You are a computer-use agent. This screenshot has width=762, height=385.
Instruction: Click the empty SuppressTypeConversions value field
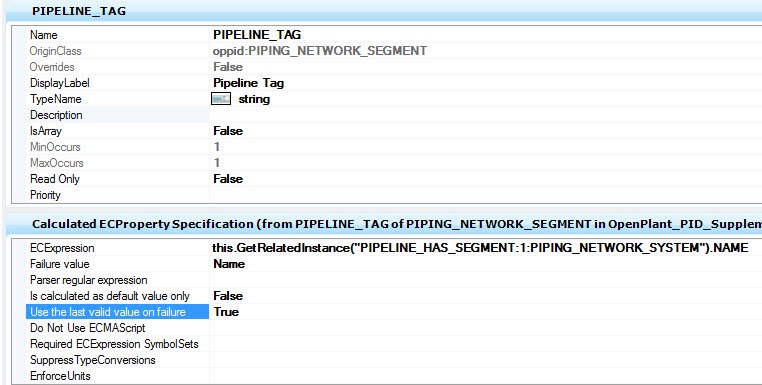click(486, 360)
